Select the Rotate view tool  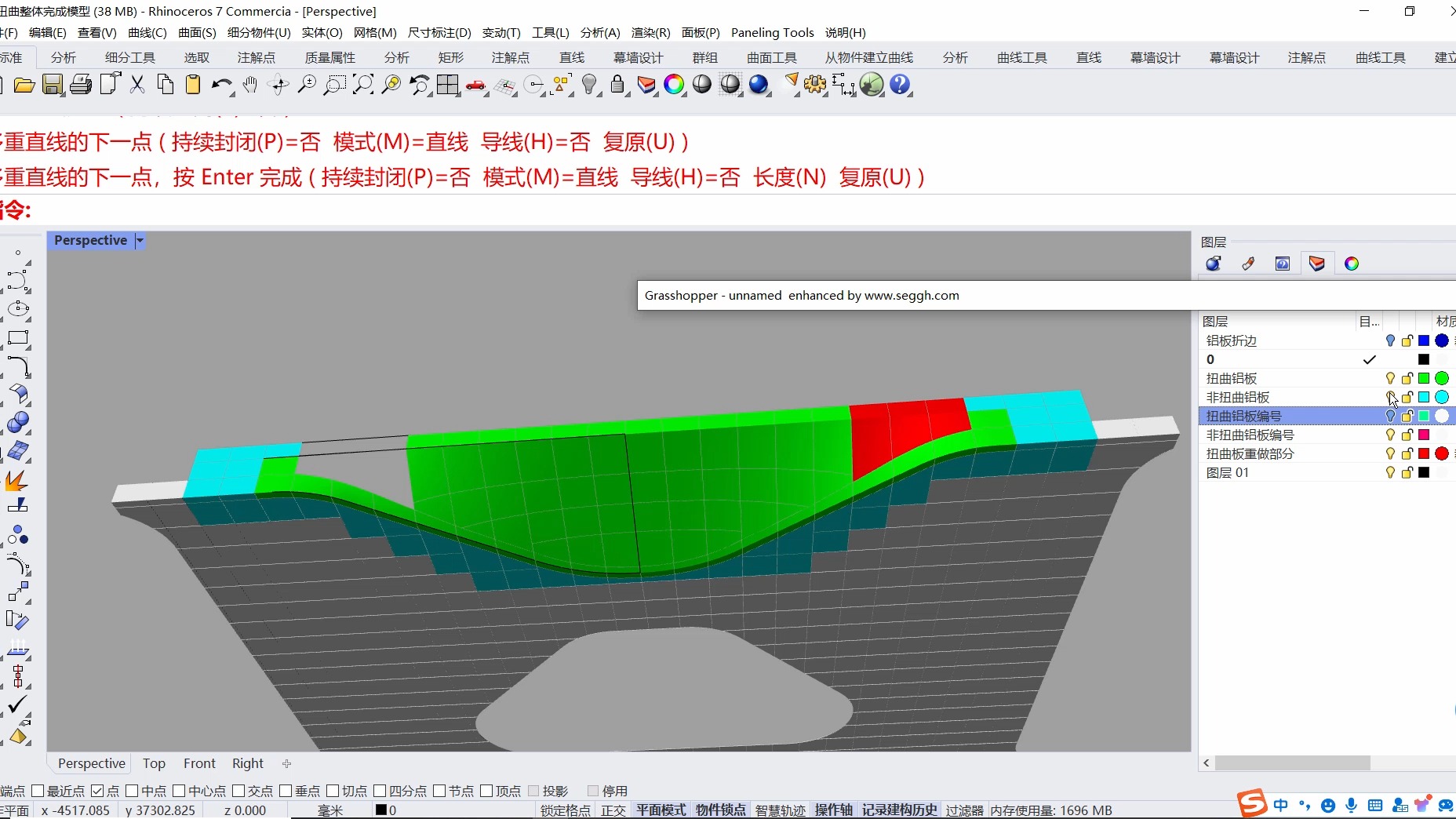[278, 85]
